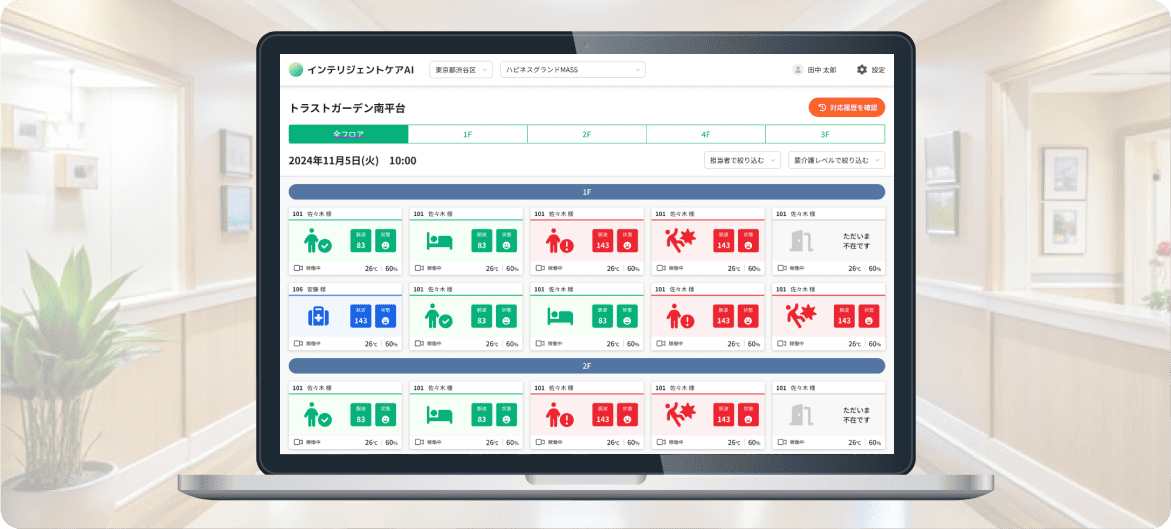1171x529 pixels.
Task: Open the 要介護レベルで絞り込む filter dropdown
Action: (836, 160)
